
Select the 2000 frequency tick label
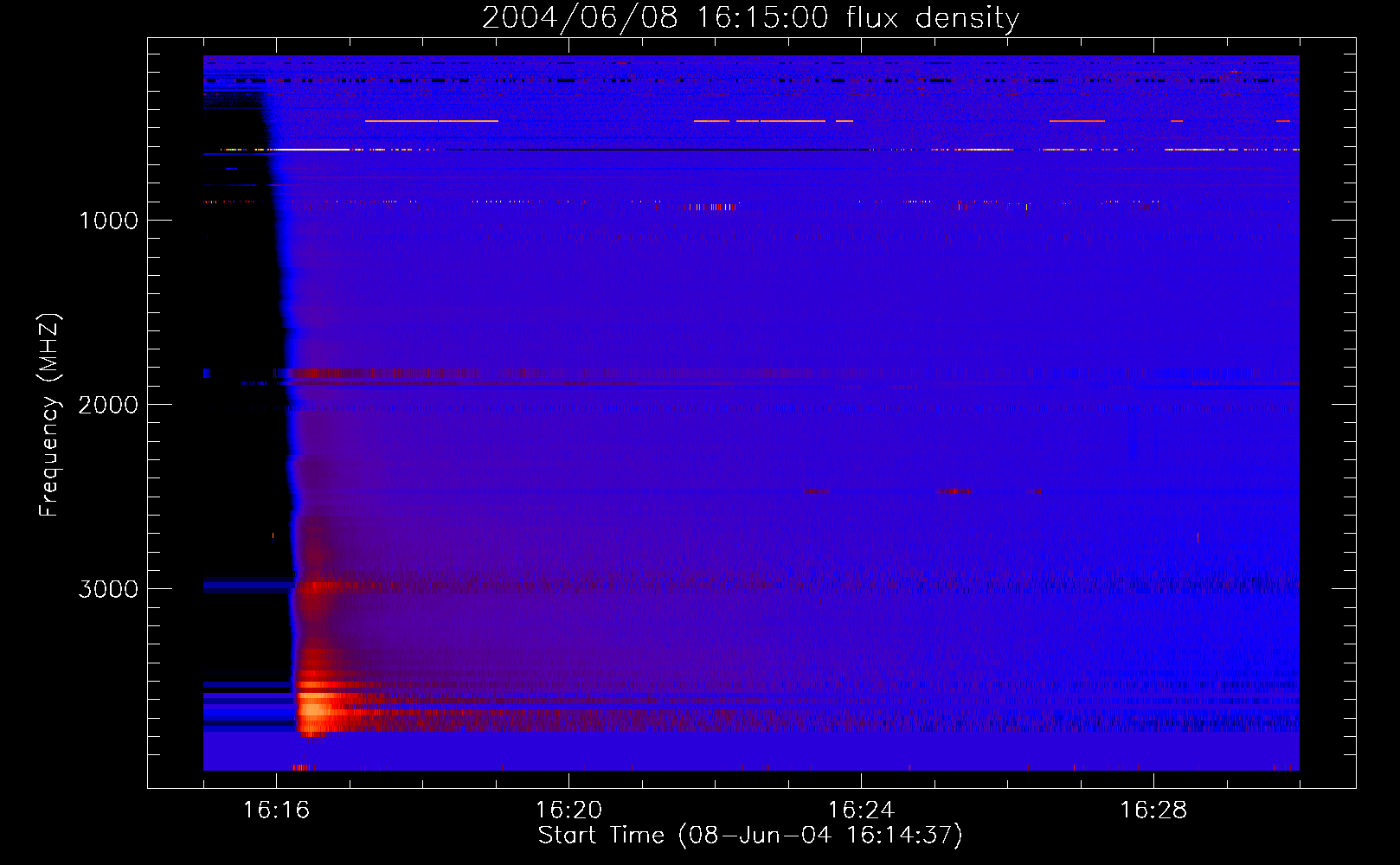pos(108,405)
